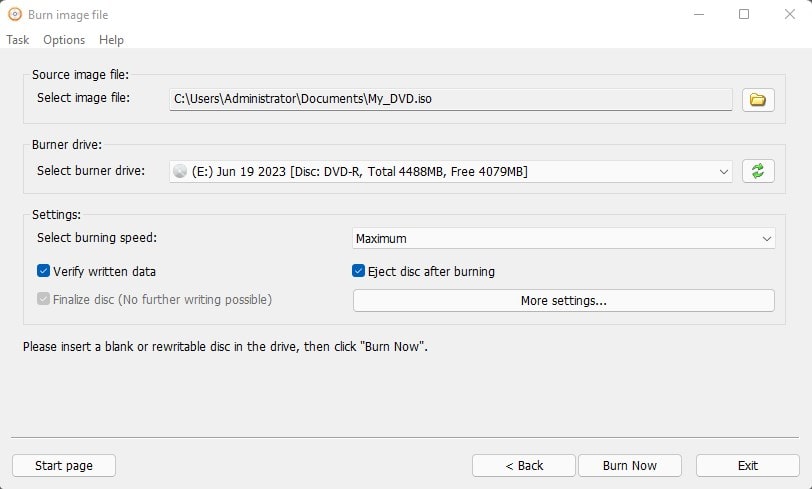Click the disc icon in burner drive field
This screenshot has height=489, width=812.
[x=180, y=172]
